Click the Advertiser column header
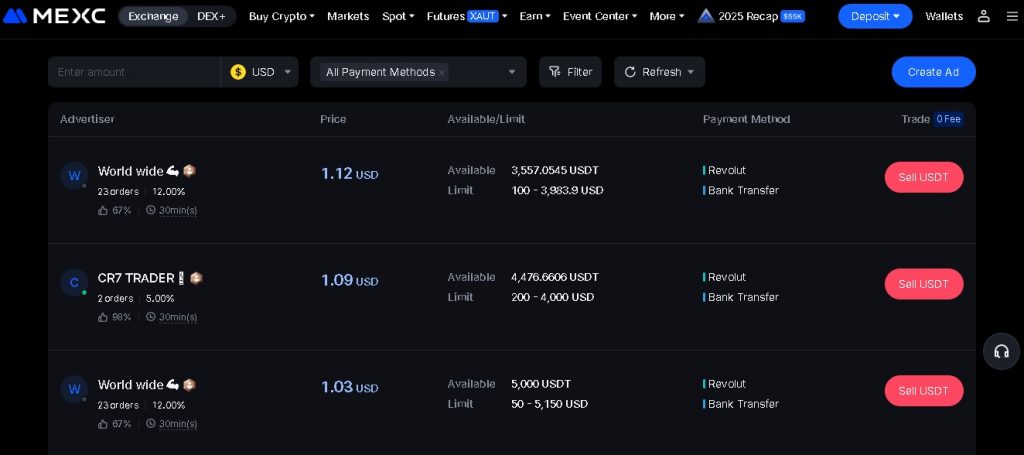The height and width of the screenshot is (455, 1024). click(87, 119)
